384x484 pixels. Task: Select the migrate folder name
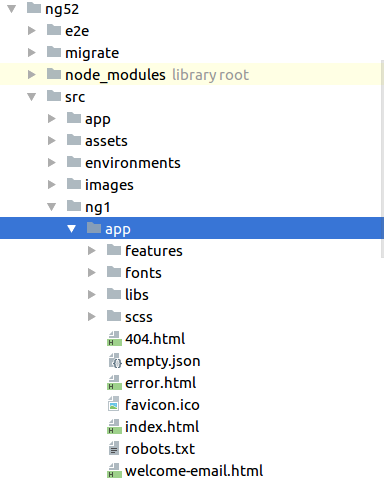click(x=92, y=53)
